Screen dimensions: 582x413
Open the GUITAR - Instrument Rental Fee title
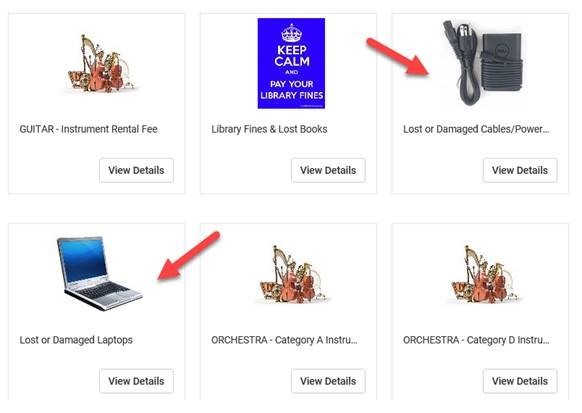[88, 129]
